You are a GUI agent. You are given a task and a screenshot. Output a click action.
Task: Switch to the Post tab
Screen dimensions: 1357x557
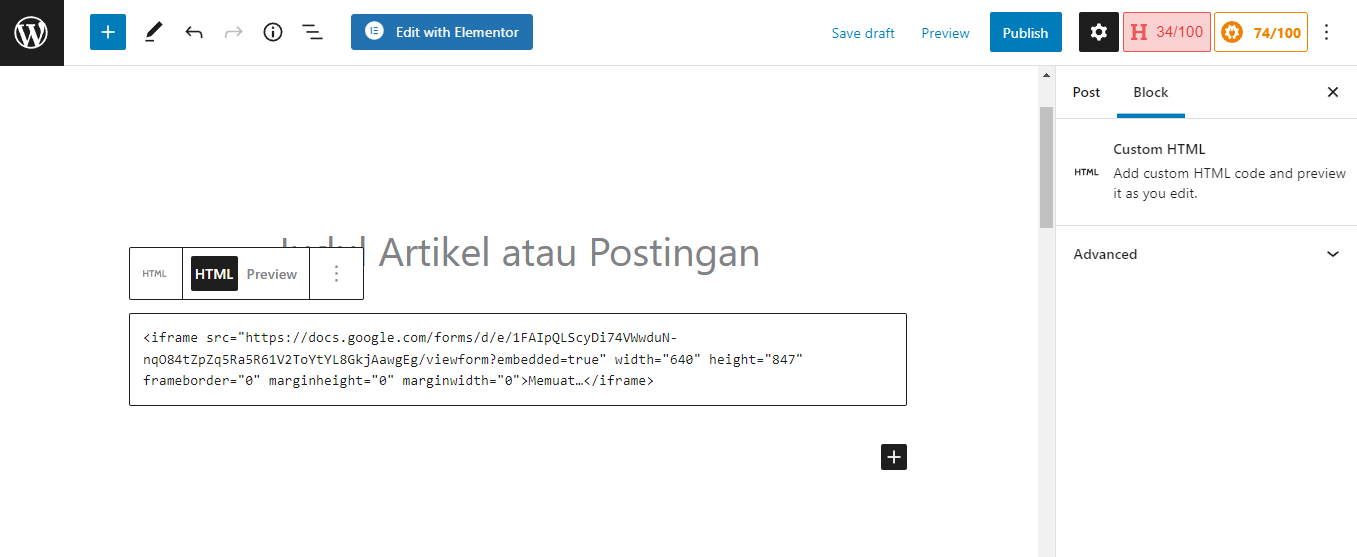pyautogui.click(x=1086, y=92)
